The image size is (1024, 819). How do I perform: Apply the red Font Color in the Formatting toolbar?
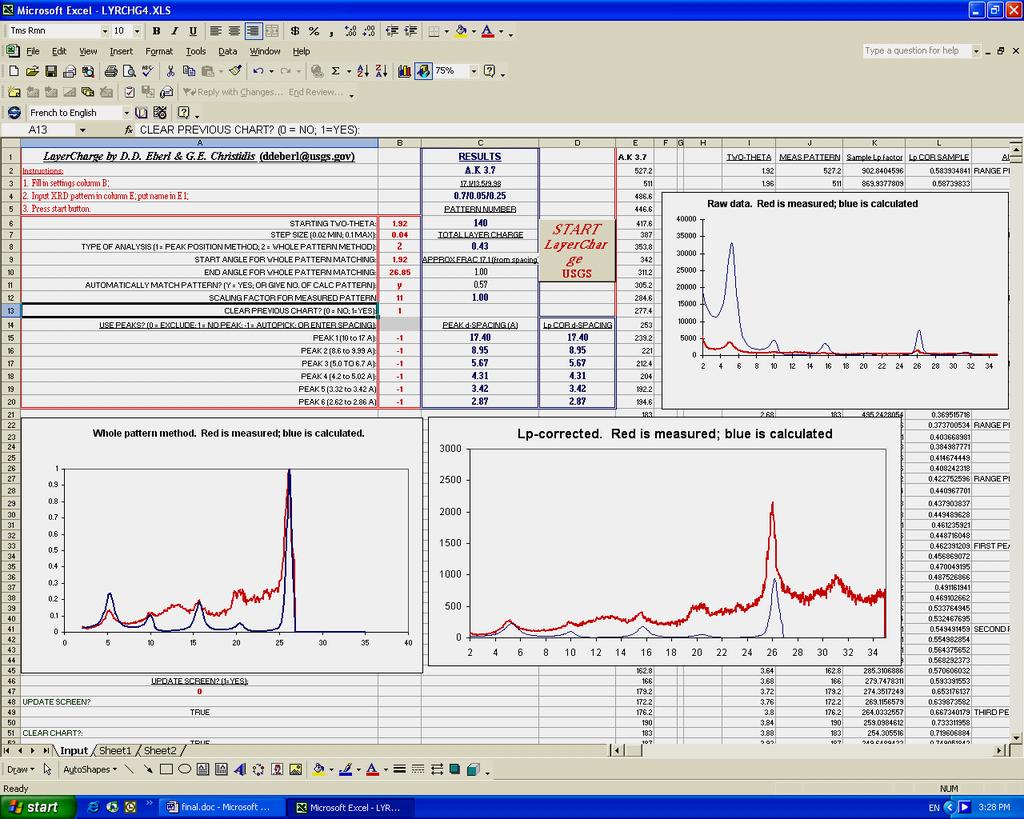tap(488, 31)
